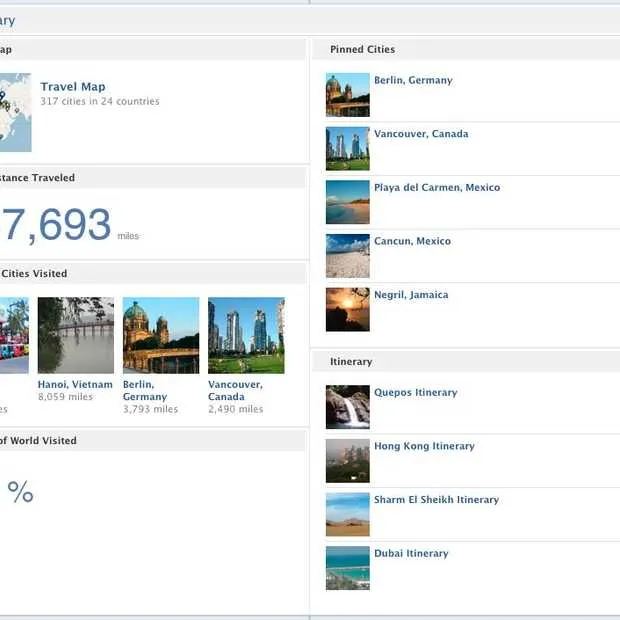Click the 3,793 miles text under Berlin

pyautogui.click(x=150, y=409)
